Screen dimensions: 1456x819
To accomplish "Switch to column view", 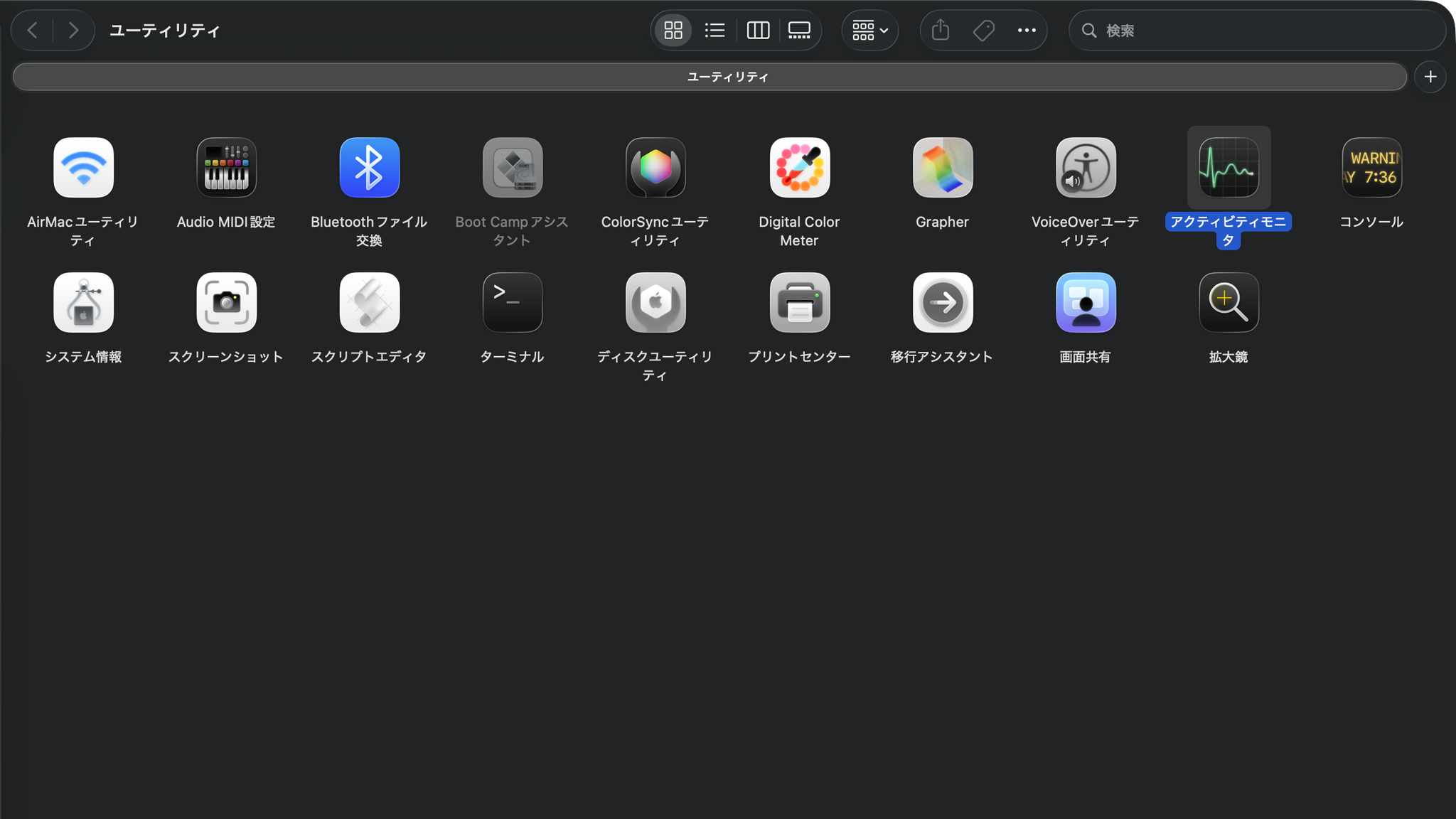I will click(758, 31).
